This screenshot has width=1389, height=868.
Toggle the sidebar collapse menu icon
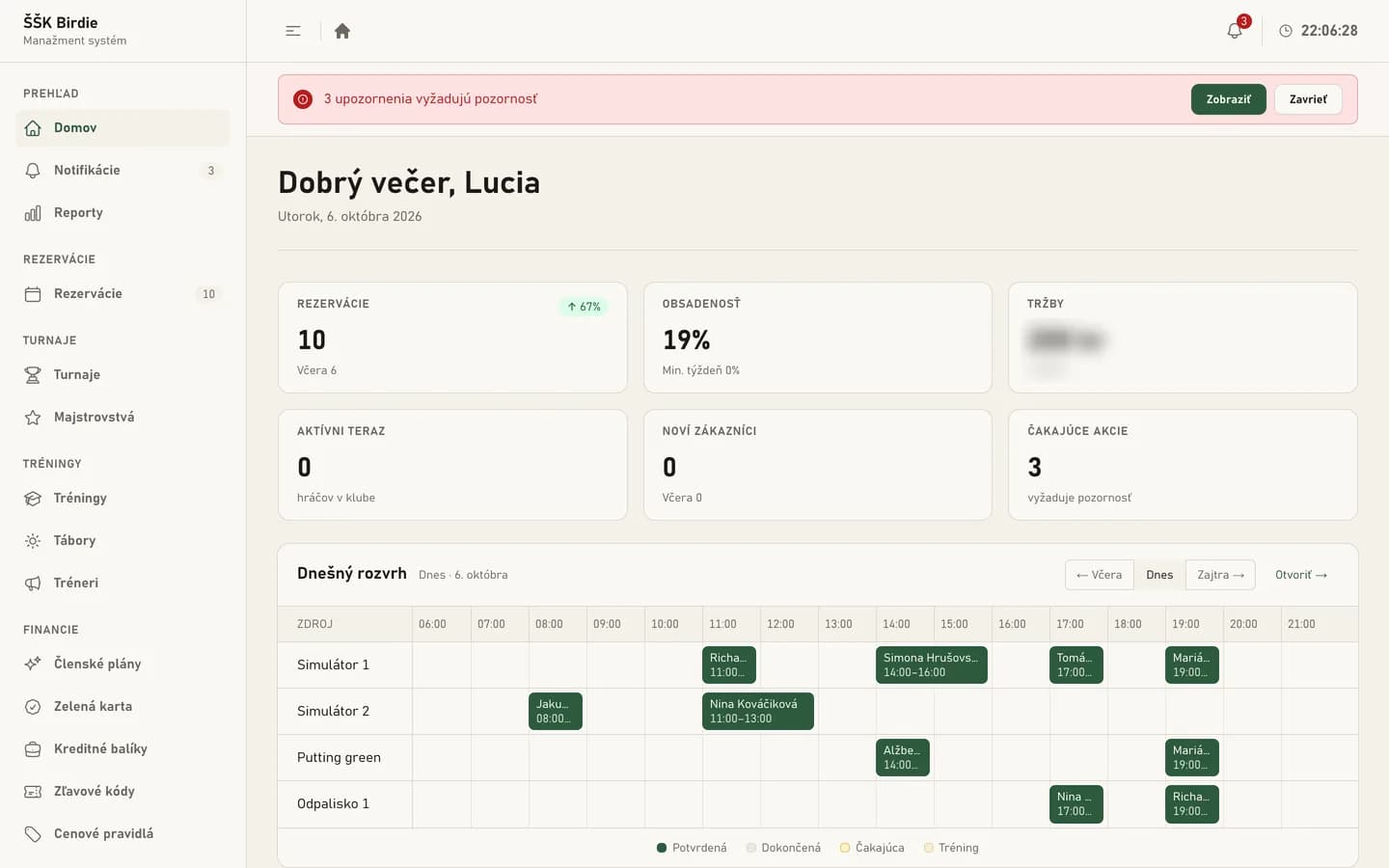(x=293, y=31)
